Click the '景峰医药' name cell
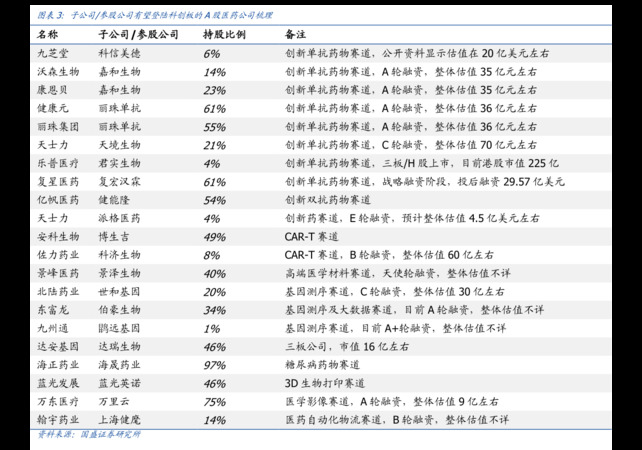 (x=58, y=273)
